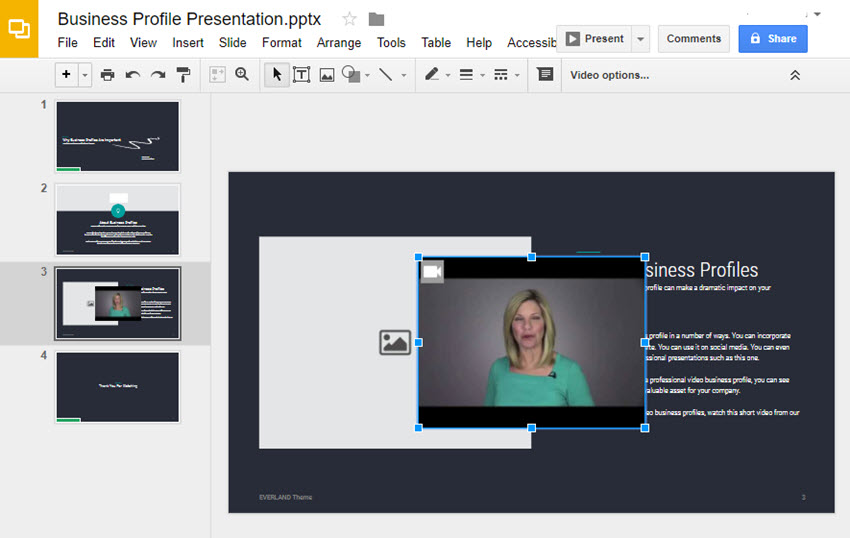Star the presentation with the star icon
Screen dimensions: 850x538
pyautogui.click(x=349, y=19)
